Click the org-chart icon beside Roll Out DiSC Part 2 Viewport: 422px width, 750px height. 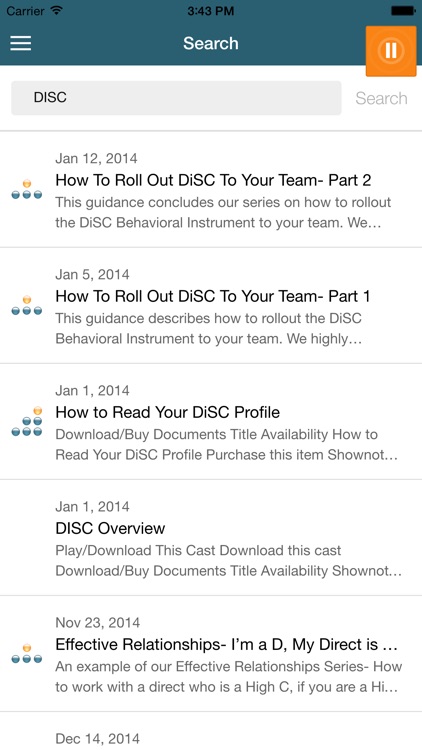27,189
